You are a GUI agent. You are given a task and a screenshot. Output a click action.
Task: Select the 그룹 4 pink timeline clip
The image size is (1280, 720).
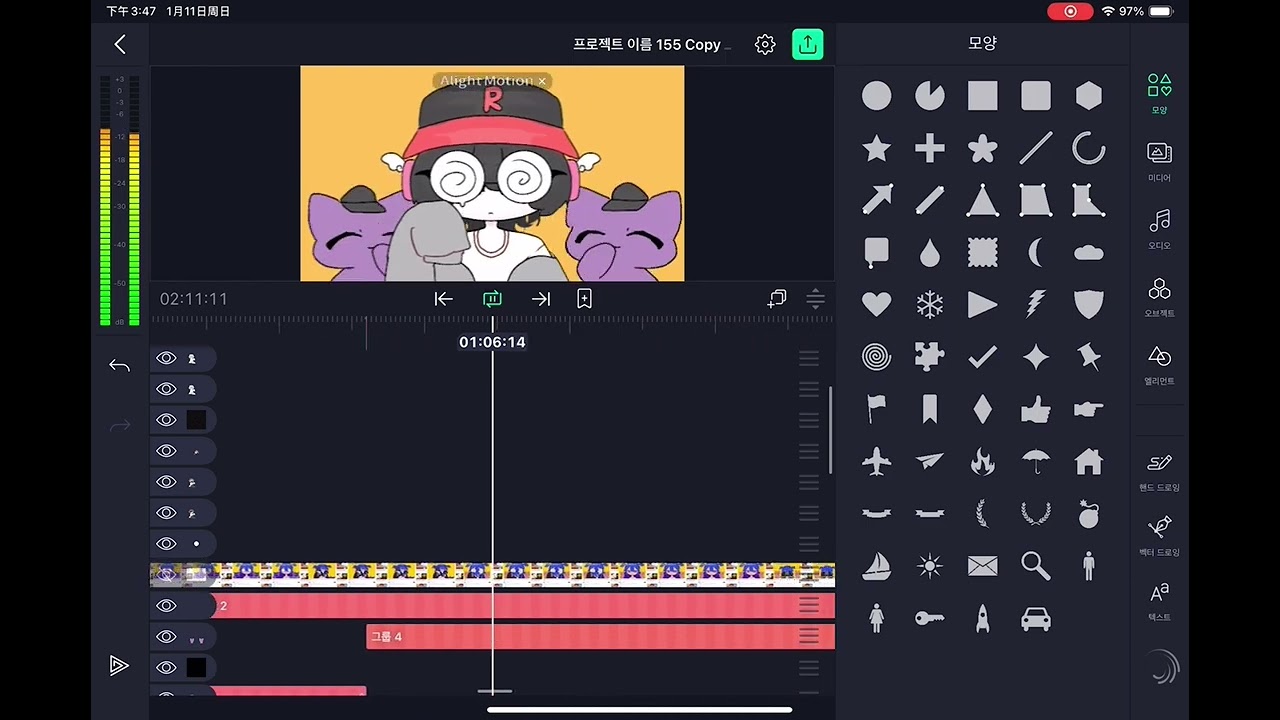tap(600, 636)
